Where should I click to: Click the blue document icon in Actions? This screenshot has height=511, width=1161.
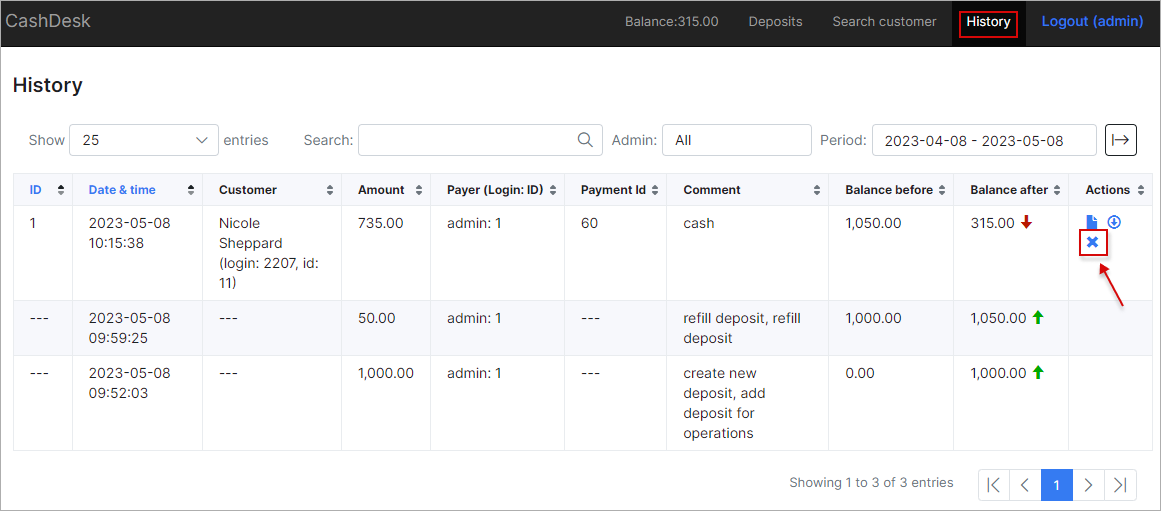coord(1091,222)
